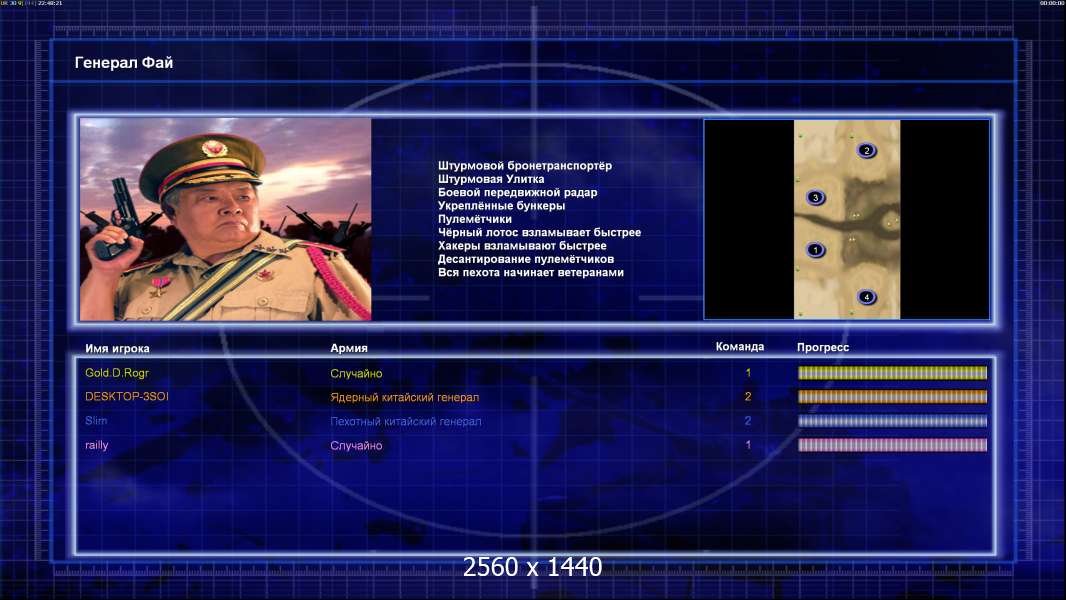
Task: Click Slim loading progress bar
Action: click(x=892, y=421)
